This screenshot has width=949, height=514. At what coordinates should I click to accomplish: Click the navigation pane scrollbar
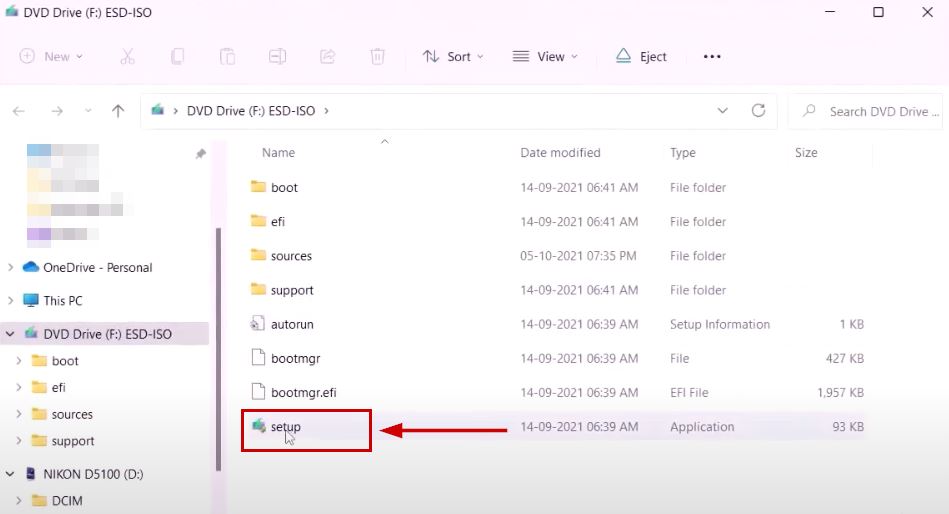coord(218,349)
